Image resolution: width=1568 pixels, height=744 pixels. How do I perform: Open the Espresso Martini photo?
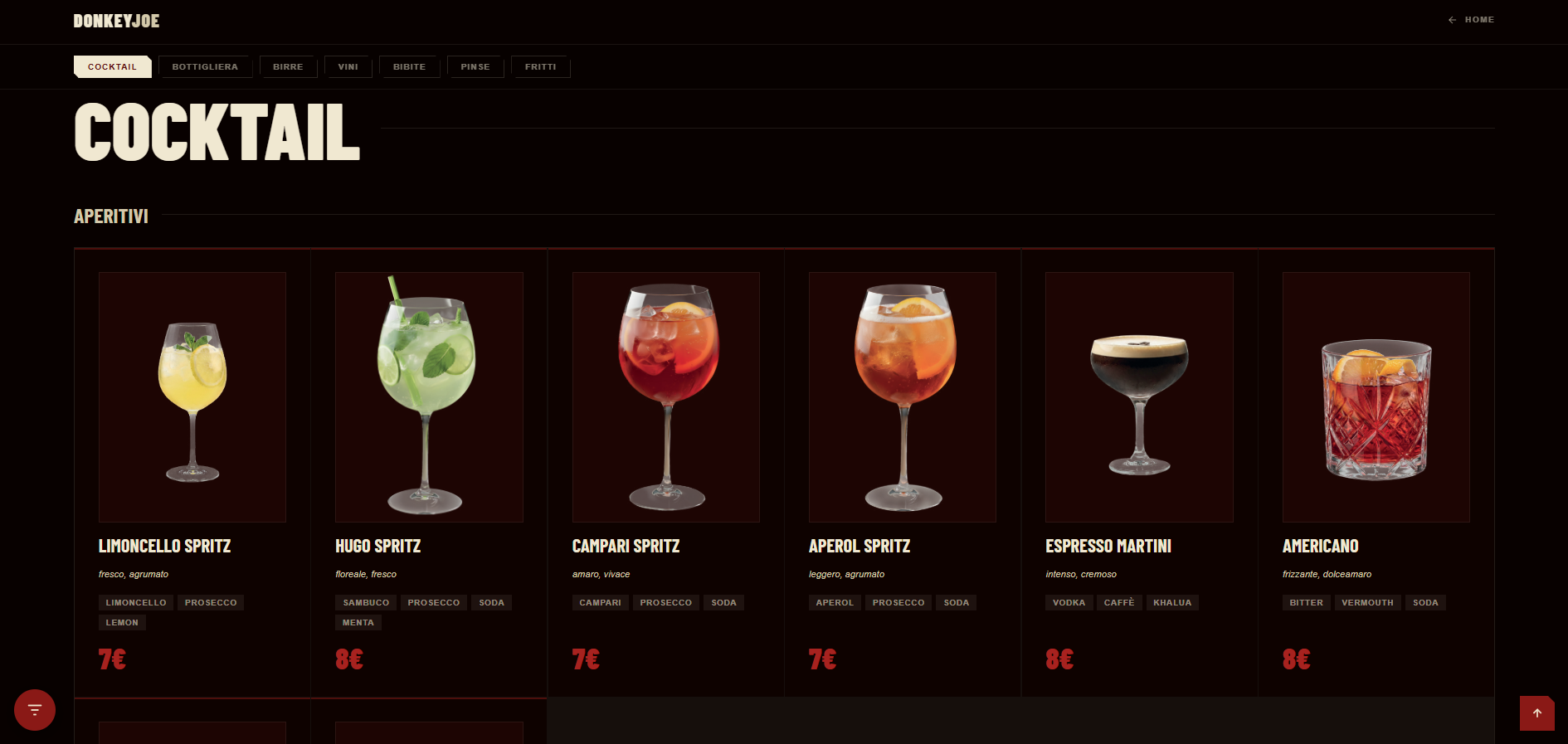coord(1139,397)
